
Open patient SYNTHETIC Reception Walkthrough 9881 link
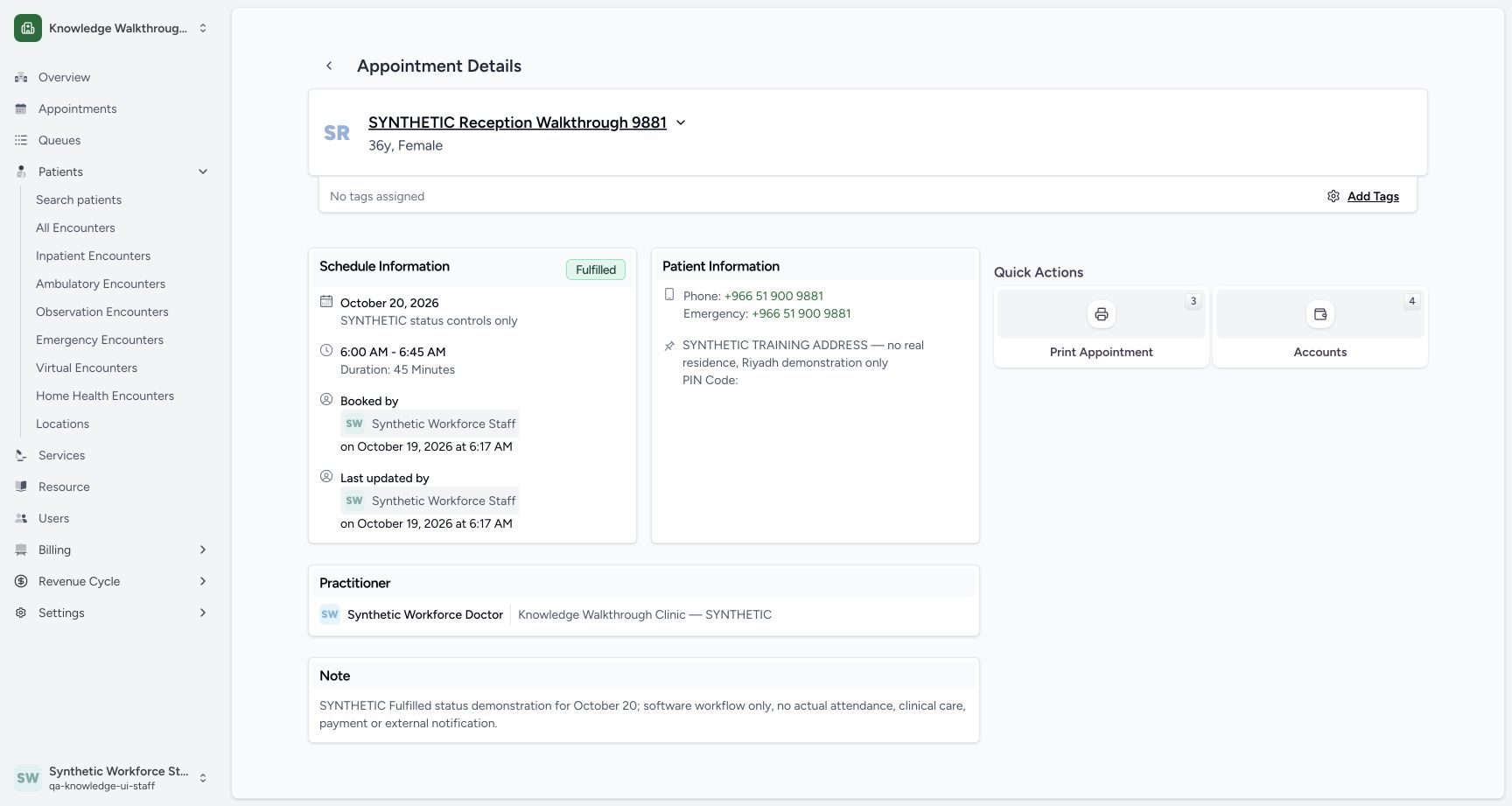(517, 123)
